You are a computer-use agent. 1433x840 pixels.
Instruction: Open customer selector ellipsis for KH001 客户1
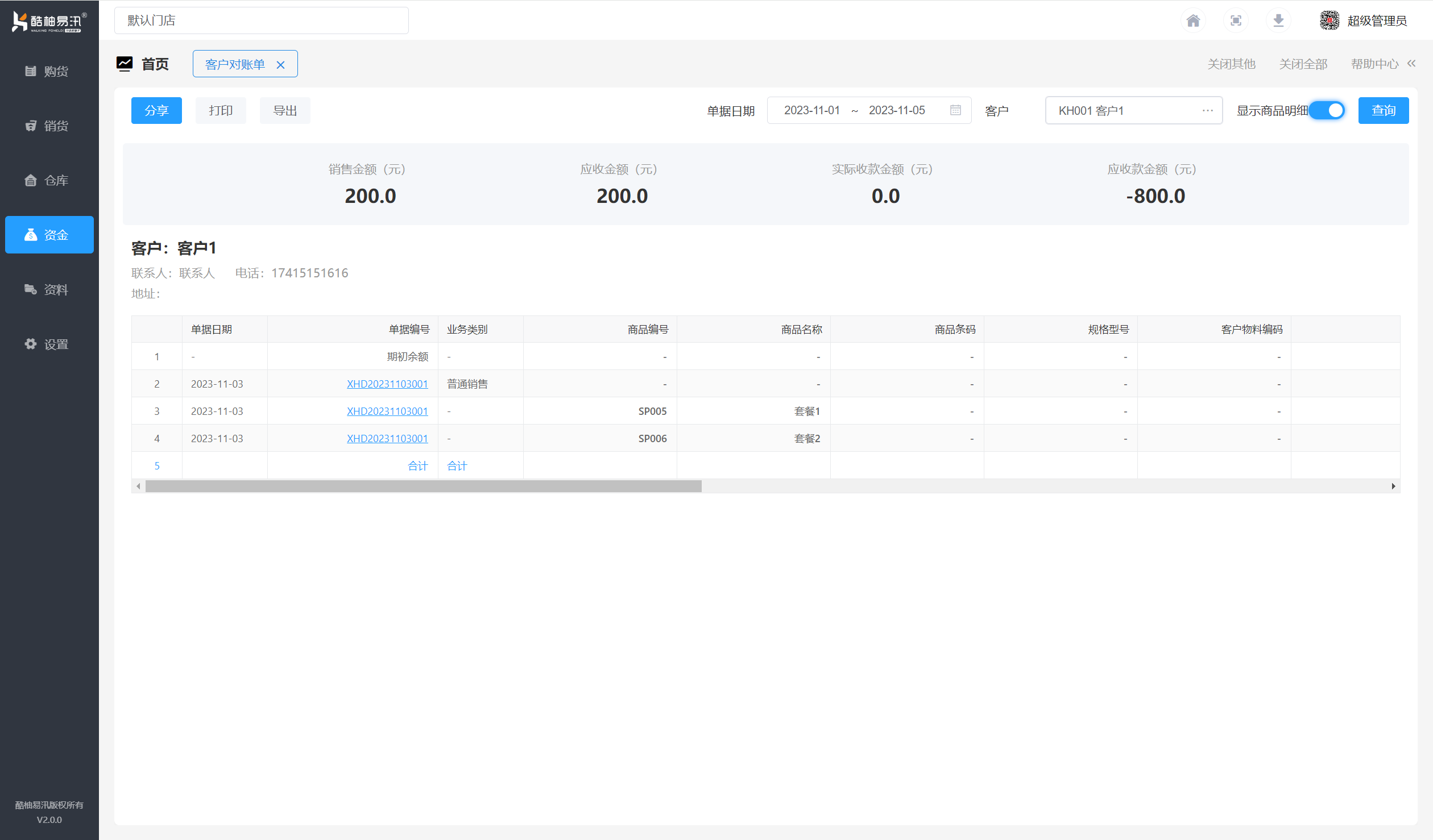click(x=1207, y=110)
